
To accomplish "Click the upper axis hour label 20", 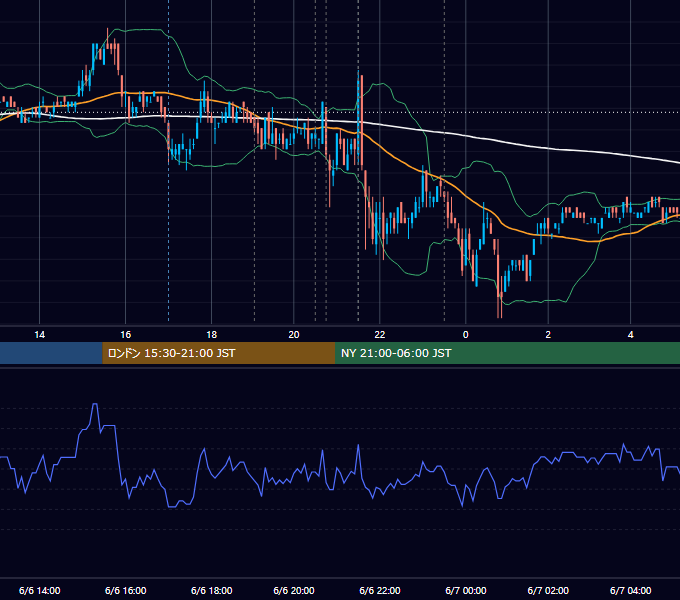I will [294, 335].
